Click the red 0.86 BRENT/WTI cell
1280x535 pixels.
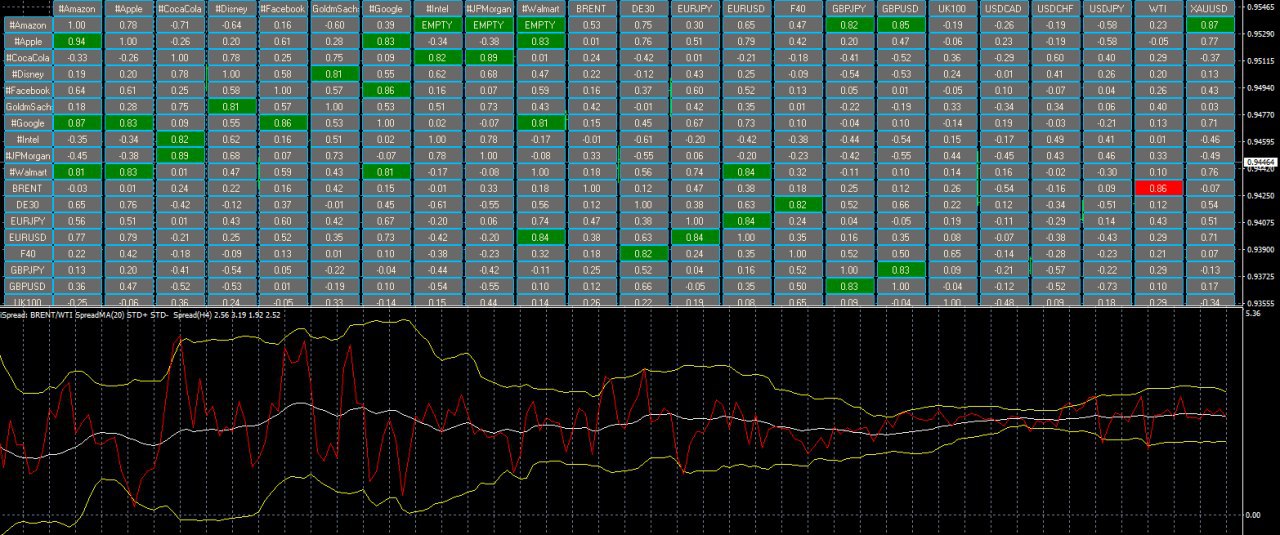(1158, 188)
